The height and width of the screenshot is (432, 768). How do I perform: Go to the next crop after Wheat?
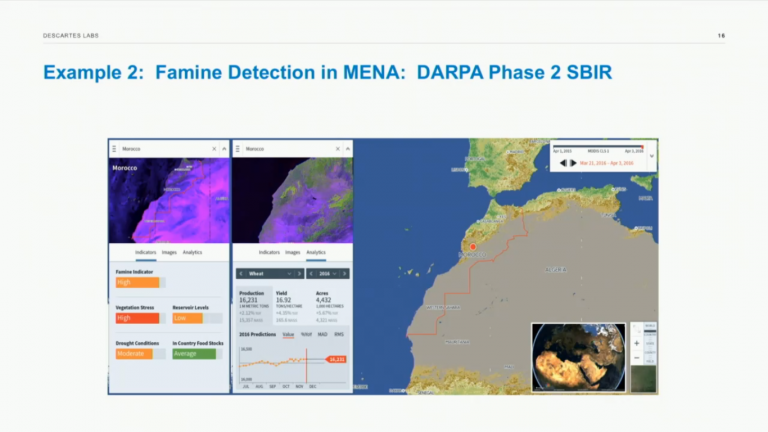[x=299, y=274]
